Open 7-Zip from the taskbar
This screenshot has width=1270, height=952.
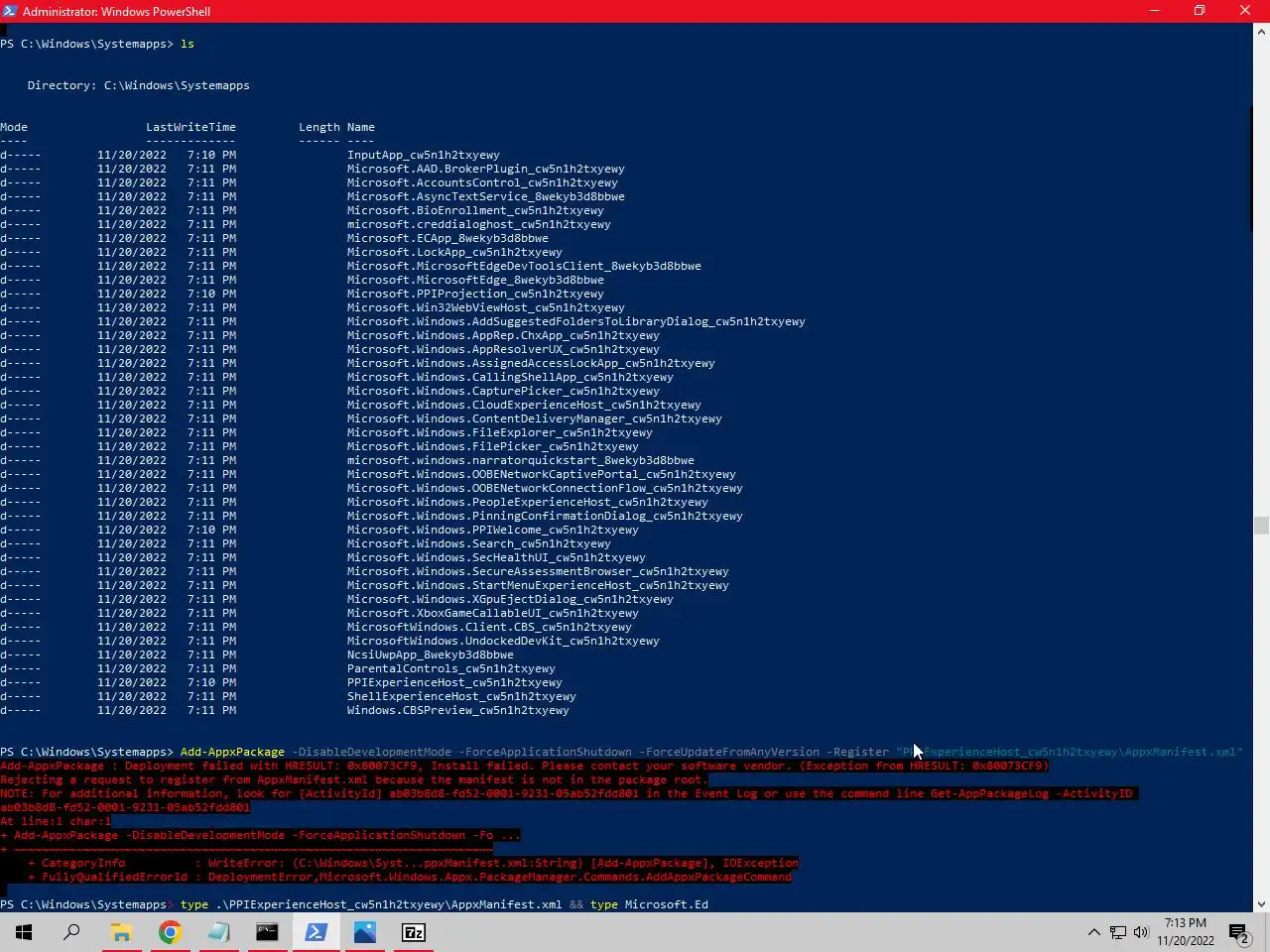tap(413, 932)
